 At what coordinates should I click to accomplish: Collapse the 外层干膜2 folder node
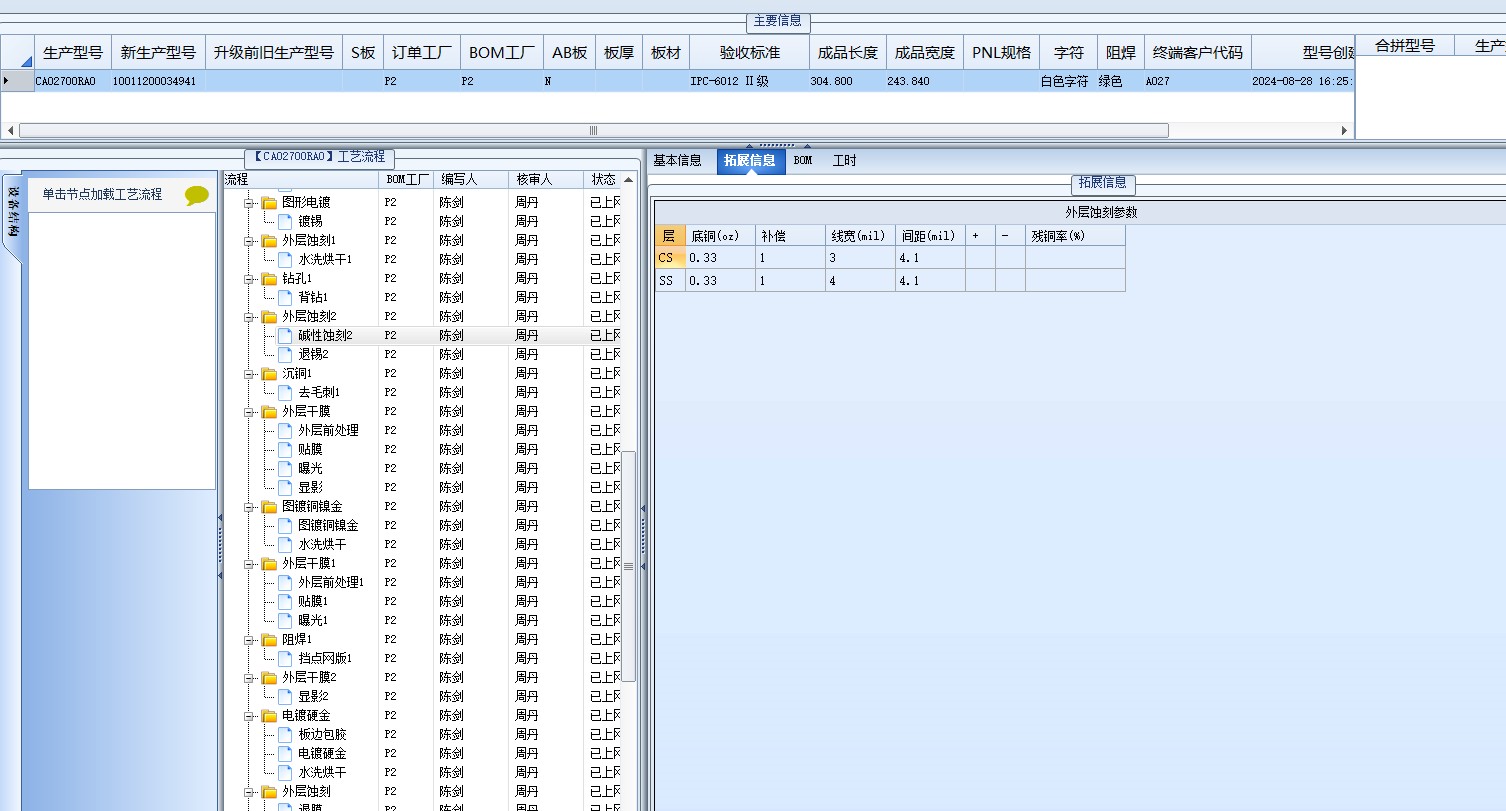[250, 678]
